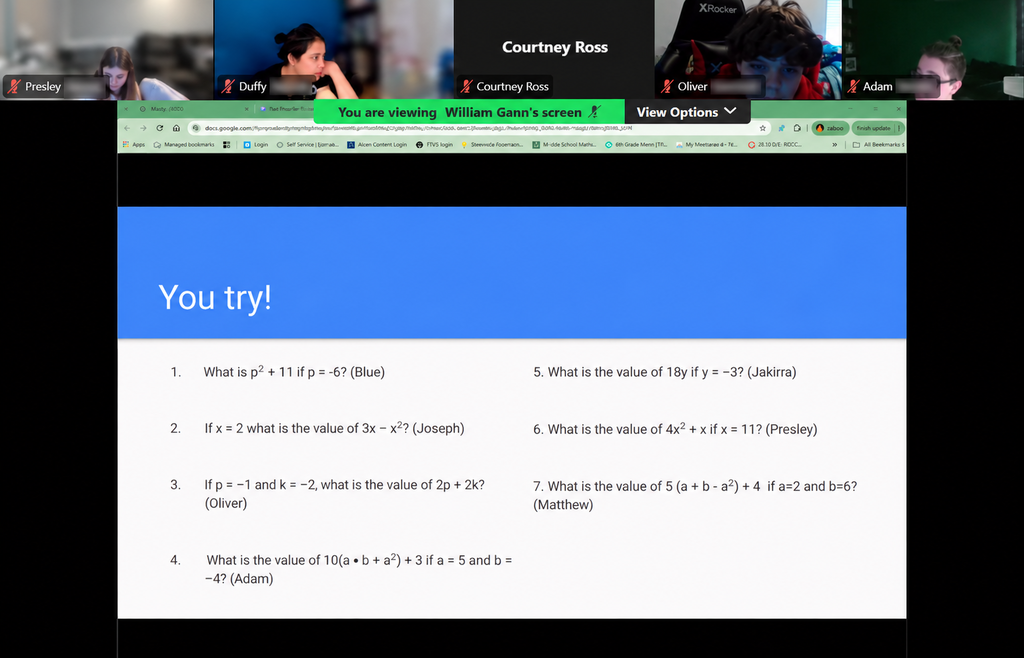1024x658 pixels.
Task: Click Presley's muted microphone icon
Action: click(14, 86)
